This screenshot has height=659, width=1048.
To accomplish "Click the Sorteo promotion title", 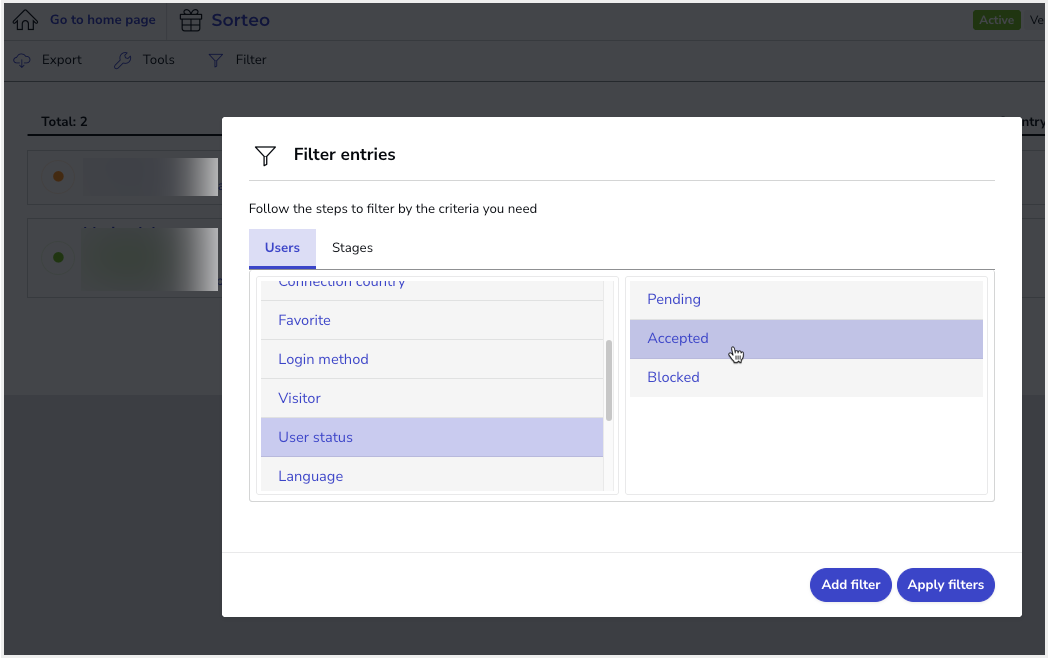I will tap(241, 20).
